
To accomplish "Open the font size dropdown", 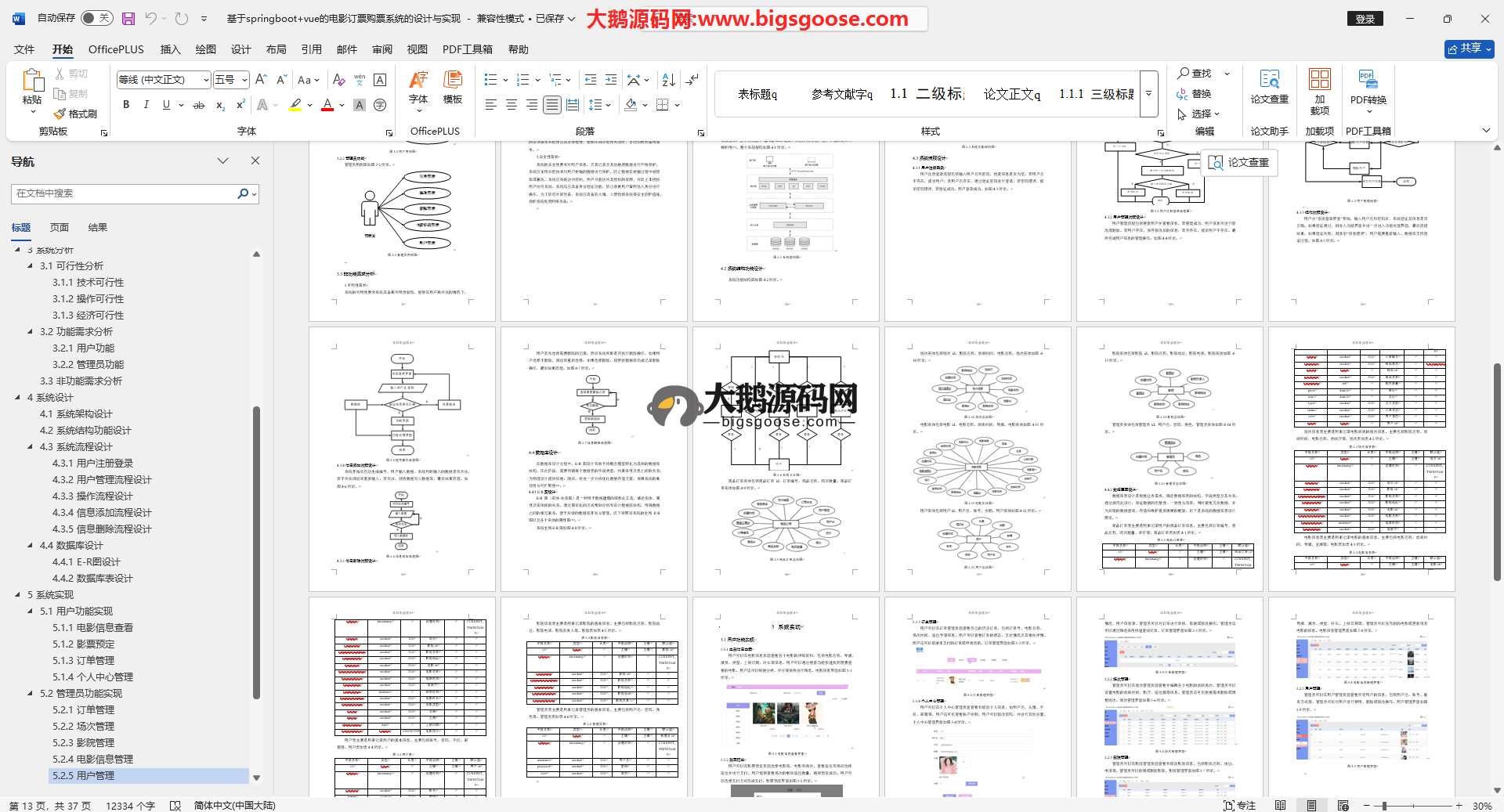I will [244, 80].
